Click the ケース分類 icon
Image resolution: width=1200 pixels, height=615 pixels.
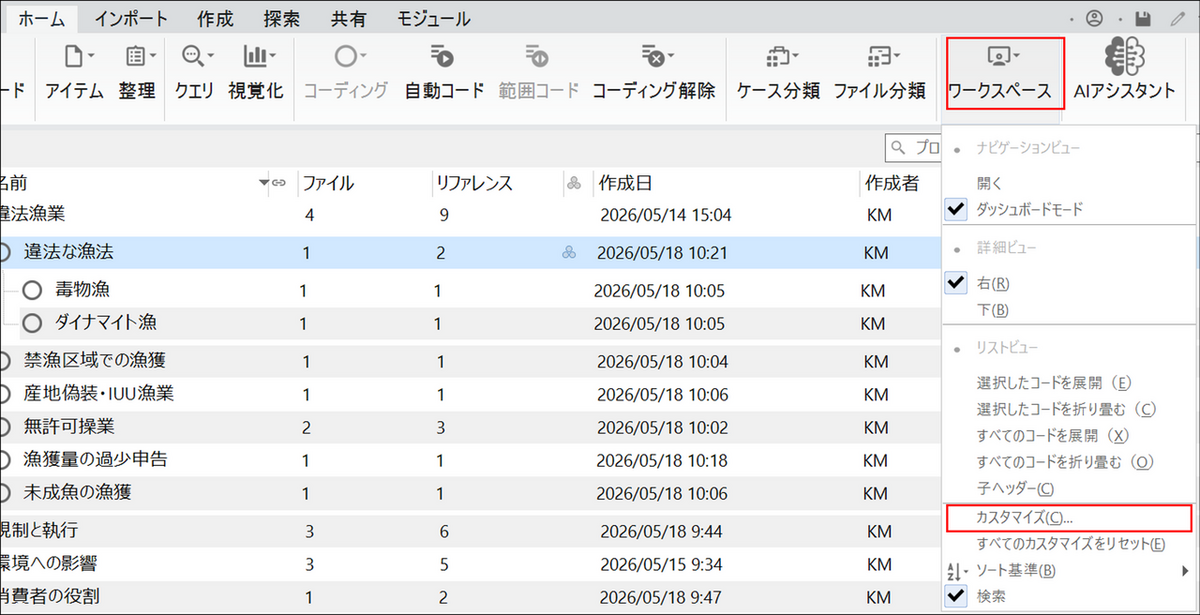[778, 56]
